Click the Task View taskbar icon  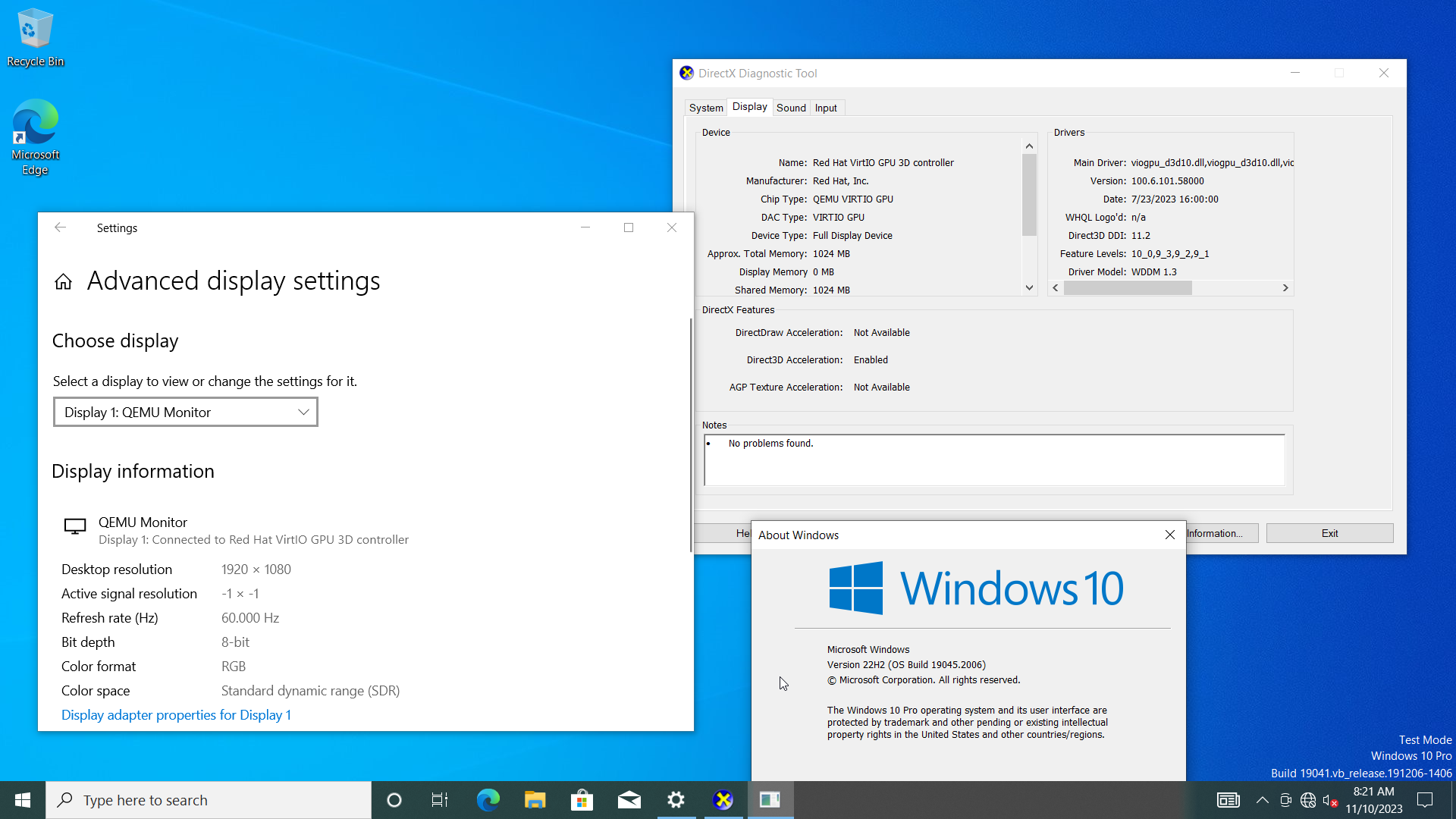coord(440,800)
